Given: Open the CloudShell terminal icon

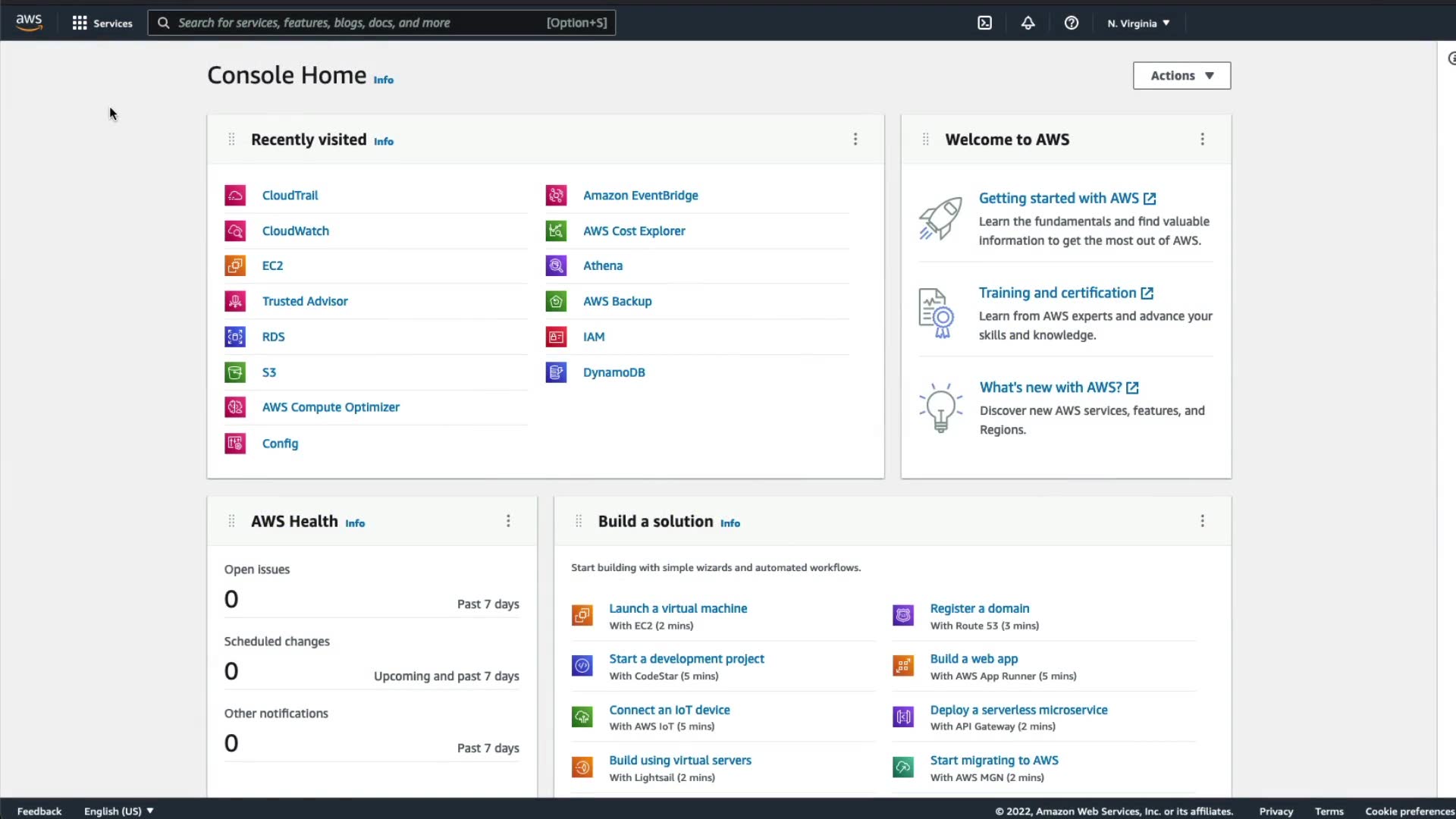Looking at the screenshot, I should point(984,23).
